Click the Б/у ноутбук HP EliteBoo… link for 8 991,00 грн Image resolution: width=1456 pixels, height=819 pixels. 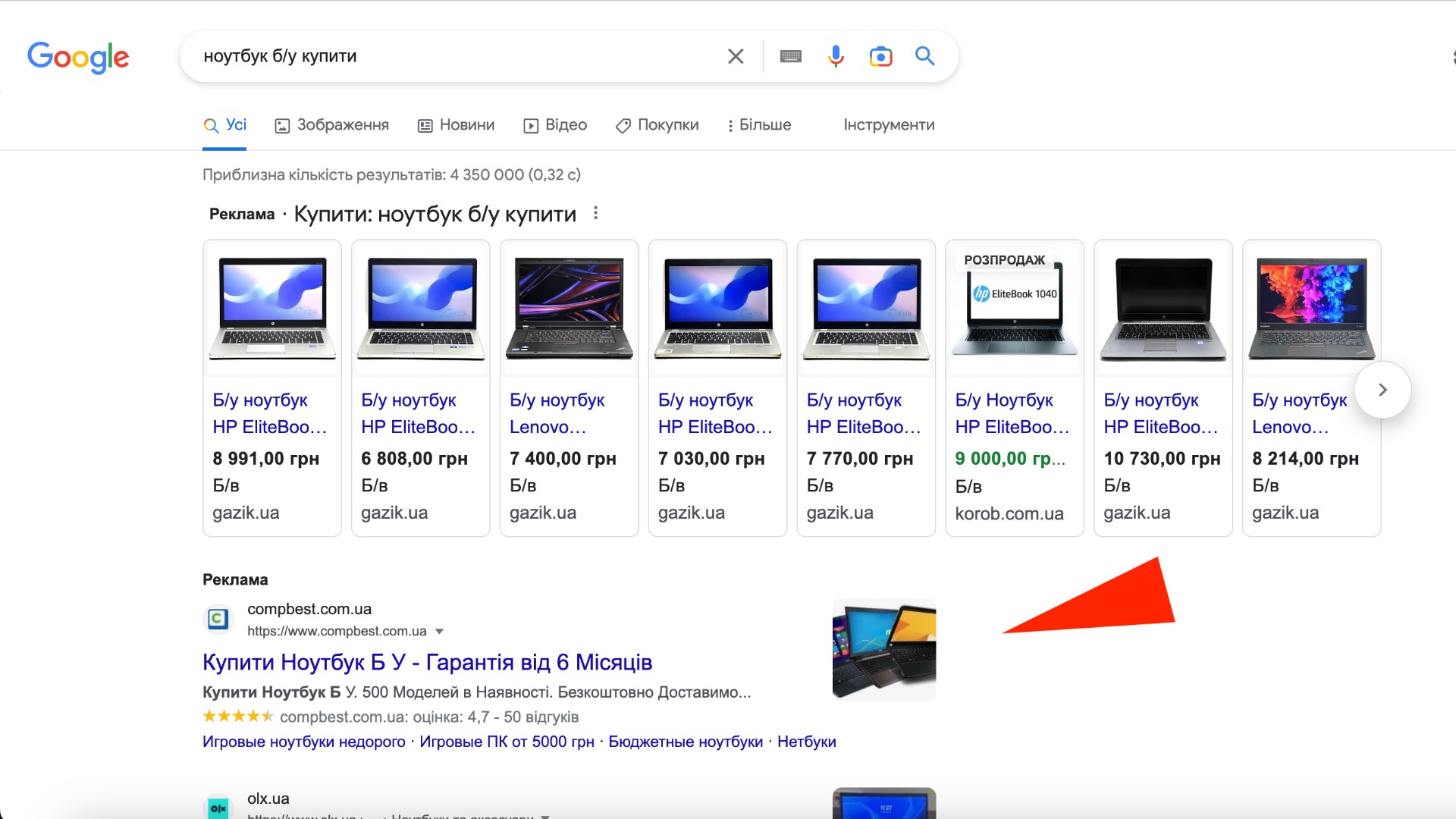(x=270, y=413)
